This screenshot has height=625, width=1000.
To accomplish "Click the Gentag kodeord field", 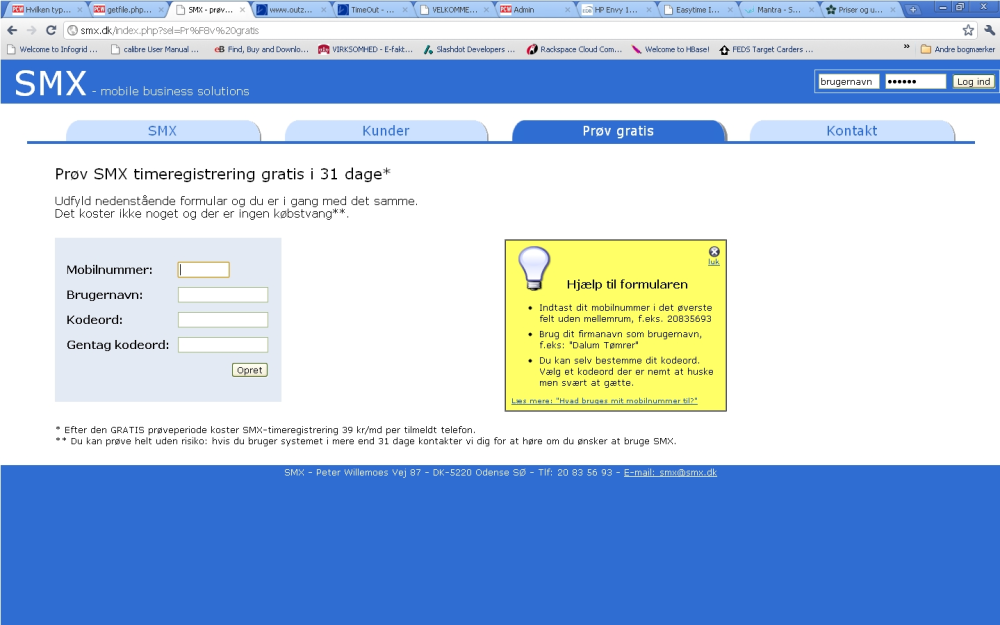I will (x=223, y=345).
